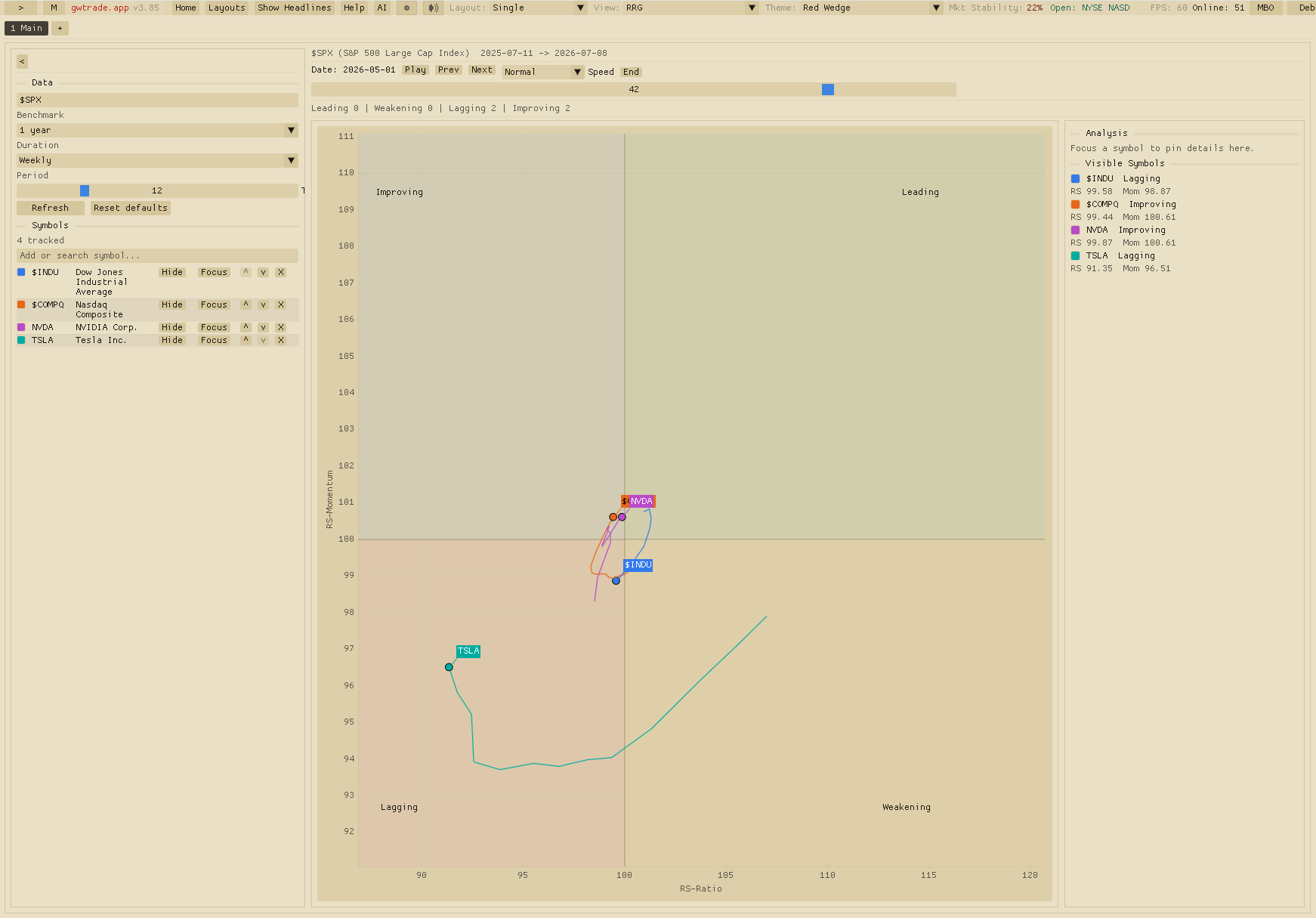Focus the $INDU symbol
This screenshot has width=1316, height=918.
[x=214, y=272]
